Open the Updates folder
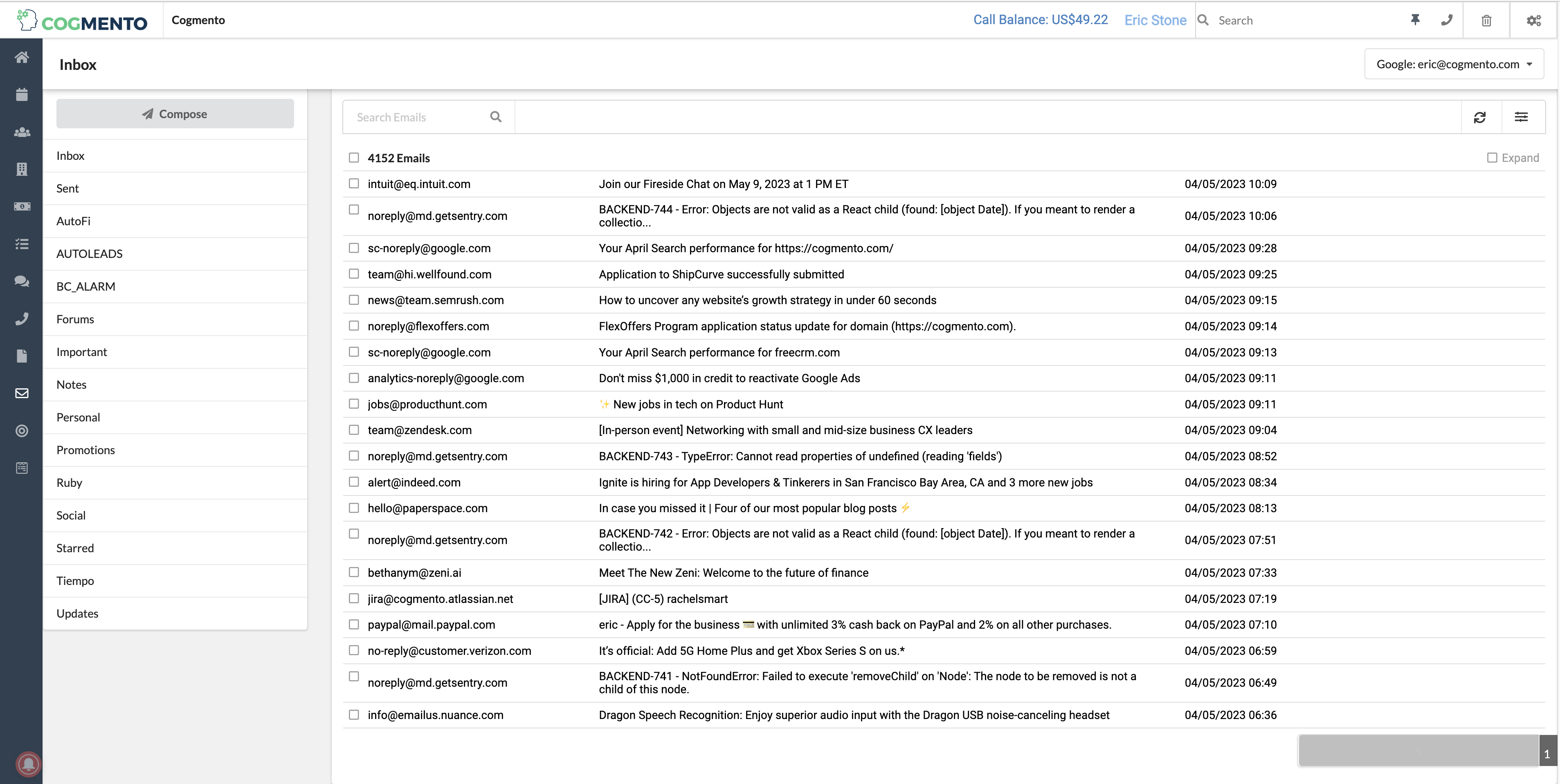This screenshot has width=1560, height=784. tap(175, 613)
